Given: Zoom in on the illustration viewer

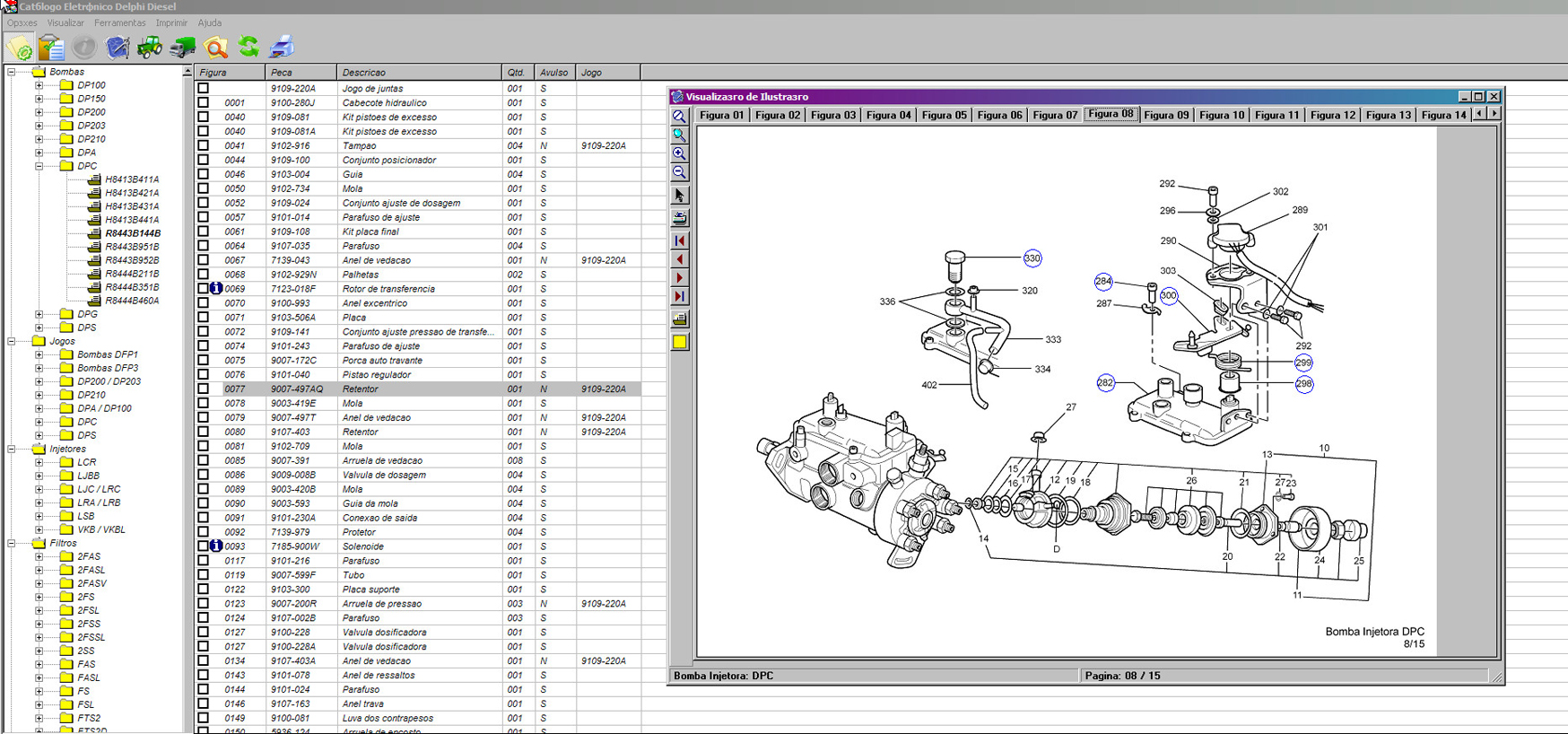Looking at the screenshot, I should pos(680,153).
